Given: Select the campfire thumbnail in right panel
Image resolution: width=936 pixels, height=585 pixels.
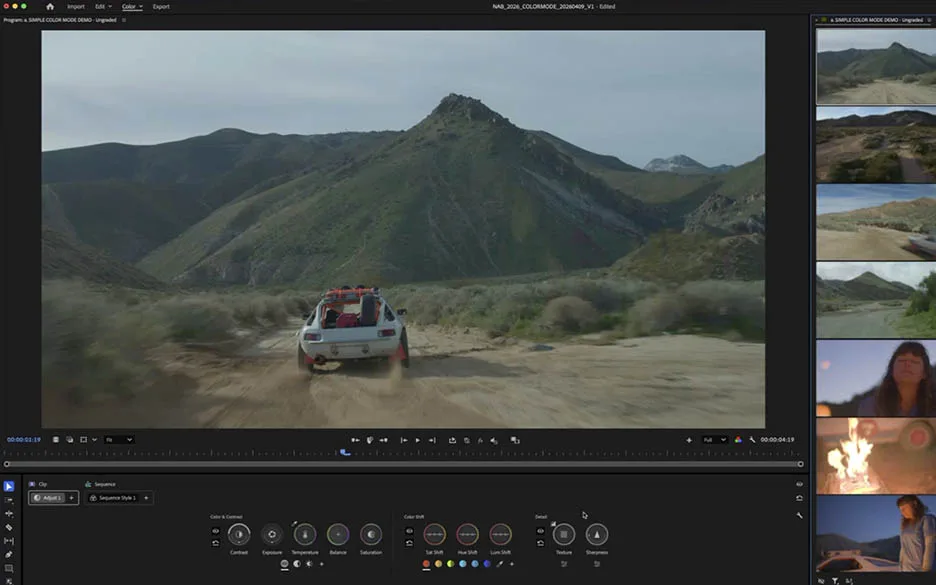Looking at the screenshot, I should pos(876,455).
